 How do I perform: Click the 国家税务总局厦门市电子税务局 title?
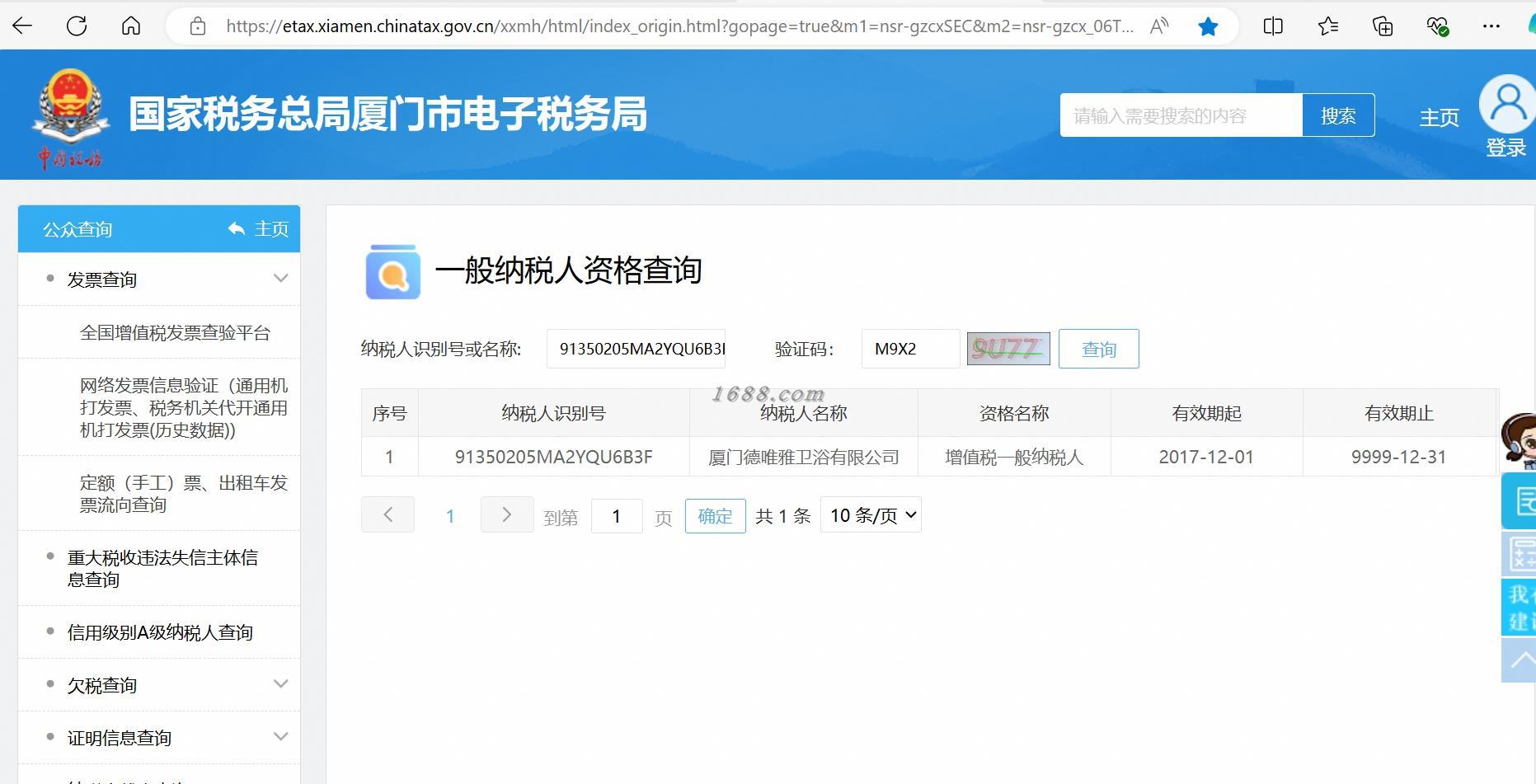tap(388, 114)
